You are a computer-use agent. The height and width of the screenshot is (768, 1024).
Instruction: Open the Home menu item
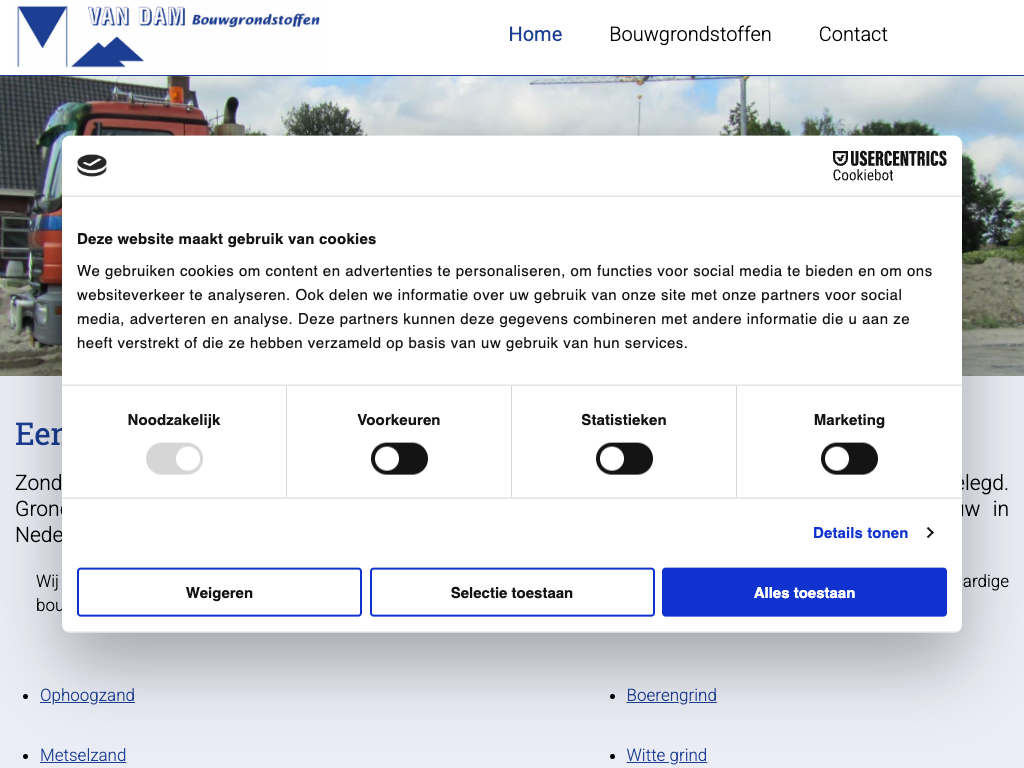(x=535, y=34)
